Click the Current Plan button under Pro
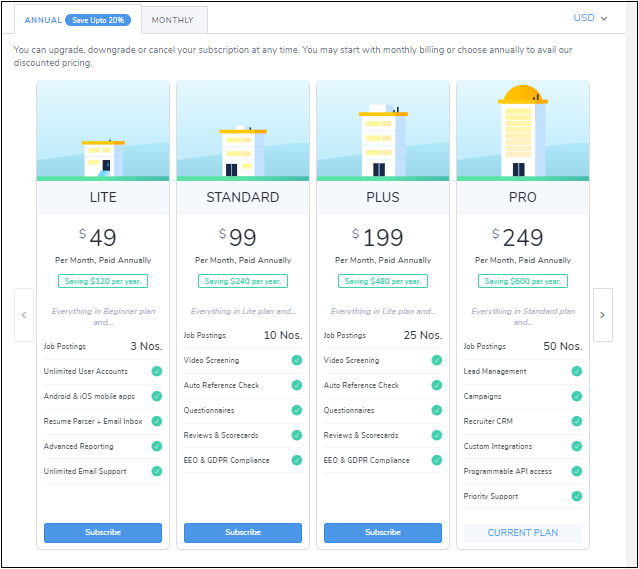The width and height of the screenshot is (639, 569). pos(522,532)
